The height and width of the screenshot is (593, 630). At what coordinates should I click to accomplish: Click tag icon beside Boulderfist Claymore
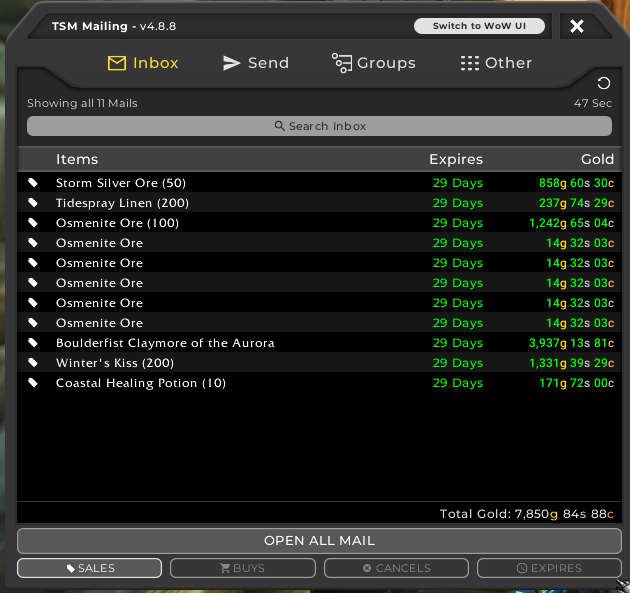point(33,343)
